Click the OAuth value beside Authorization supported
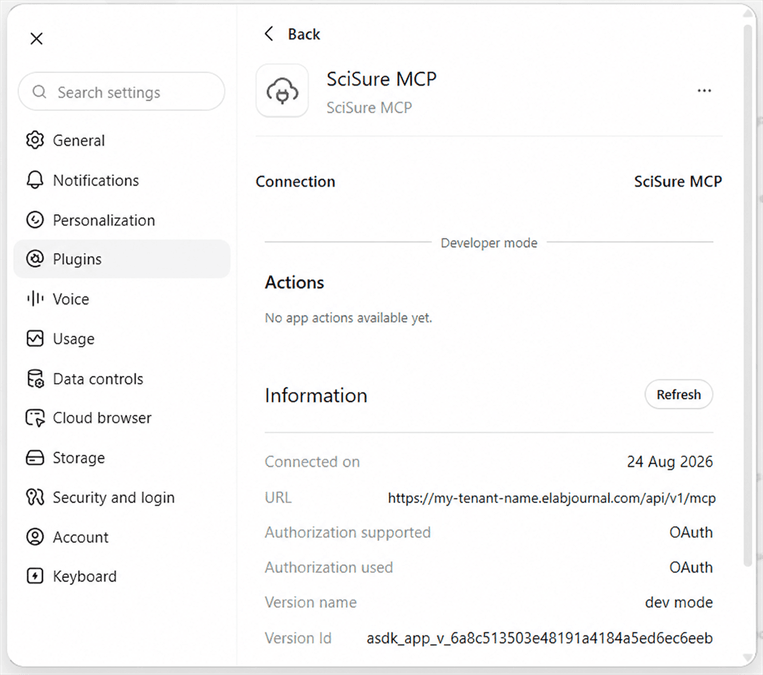This screenshot has width=763, height=675. pos(691,532)
